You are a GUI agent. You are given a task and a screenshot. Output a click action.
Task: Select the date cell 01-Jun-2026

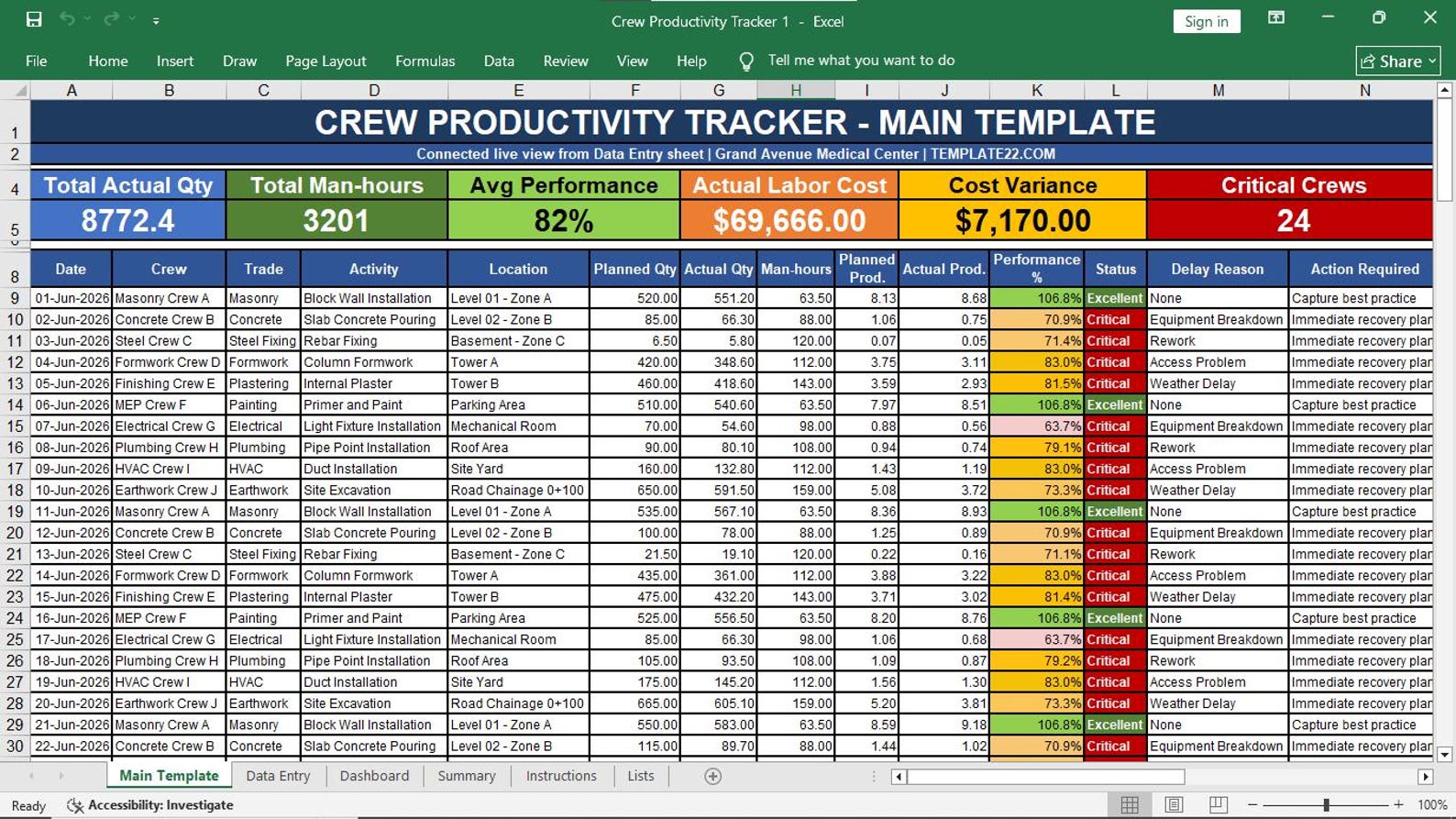[x=72, y=298]
